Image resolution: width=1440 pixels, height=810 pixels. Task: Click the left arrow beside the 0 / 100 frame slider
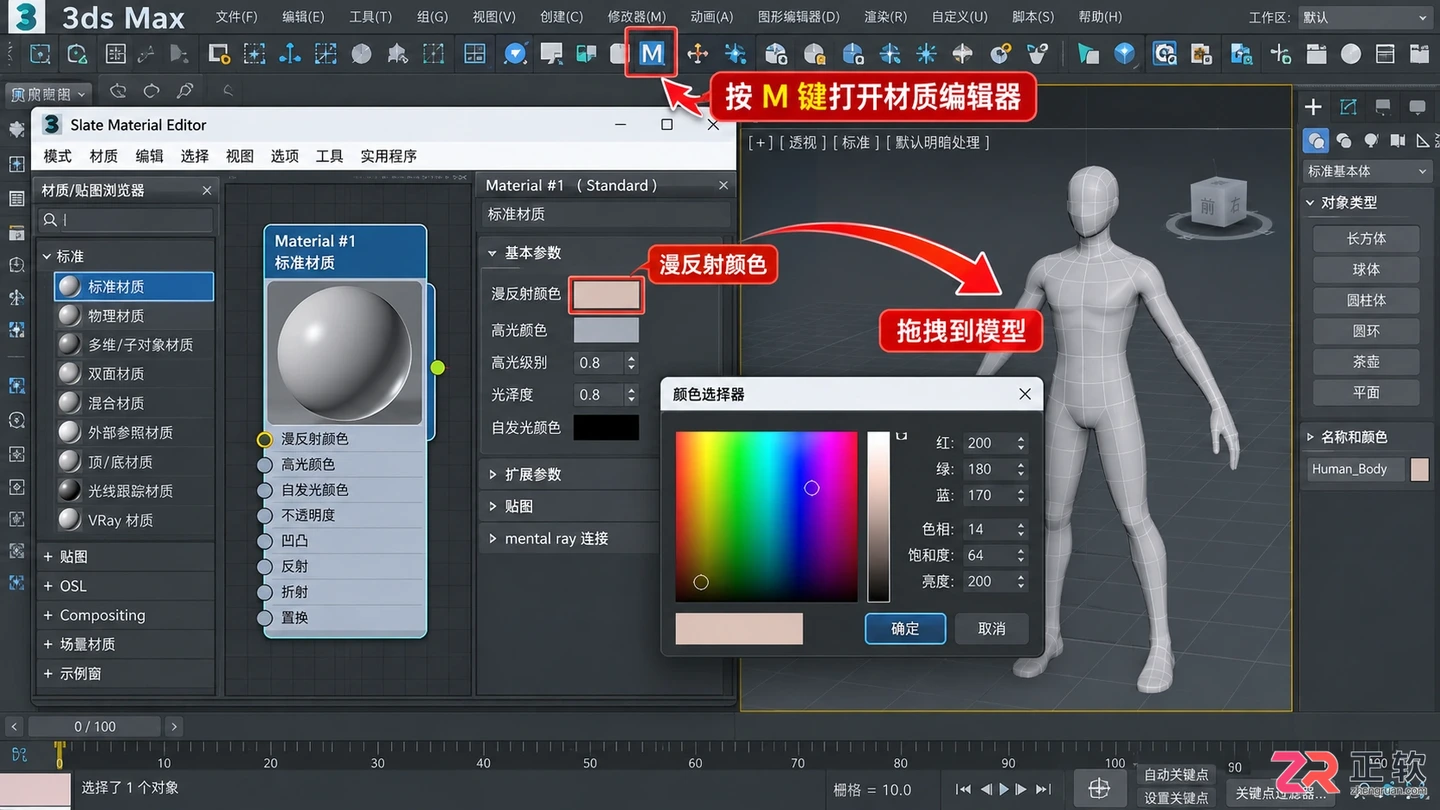tap(14, 727)
